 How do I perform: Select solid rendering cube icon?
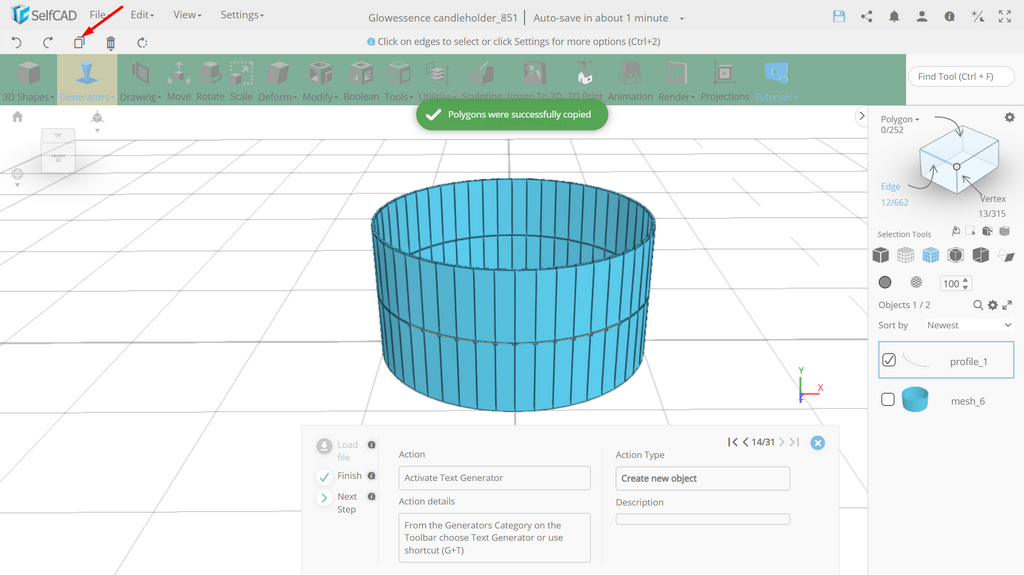(880, 255)
